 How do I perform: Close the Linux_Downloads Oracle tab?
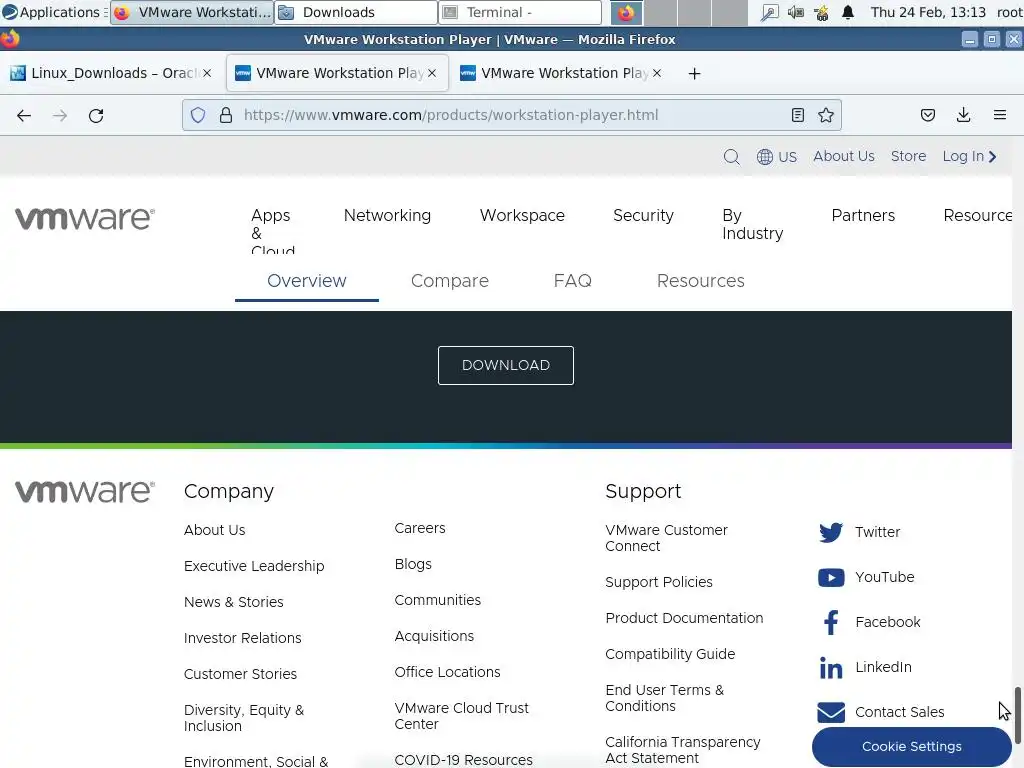point(207,73)
